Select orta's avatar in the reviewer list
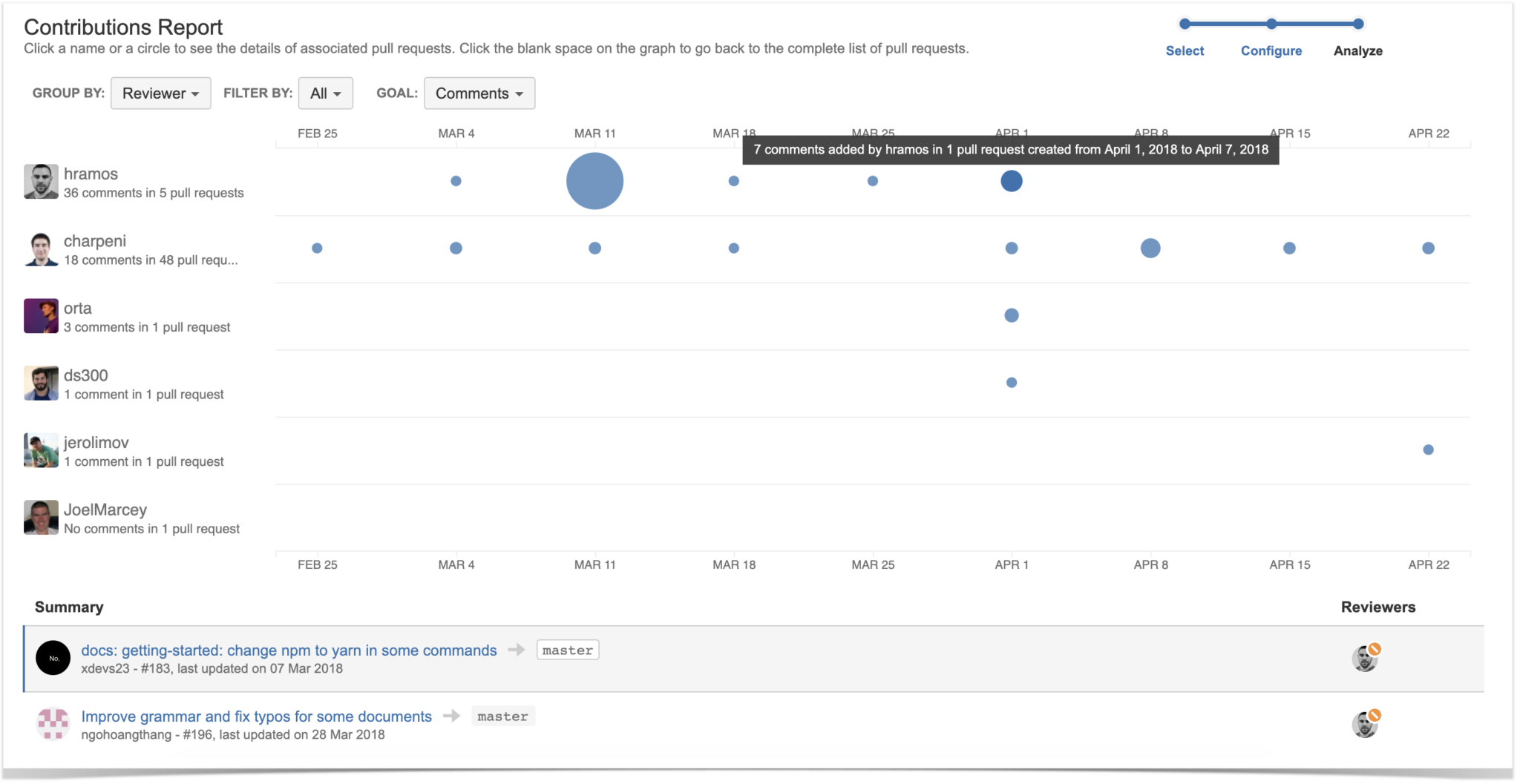Image resolution: width=1520 pixels, height=784 pixels. coord(42,316)
